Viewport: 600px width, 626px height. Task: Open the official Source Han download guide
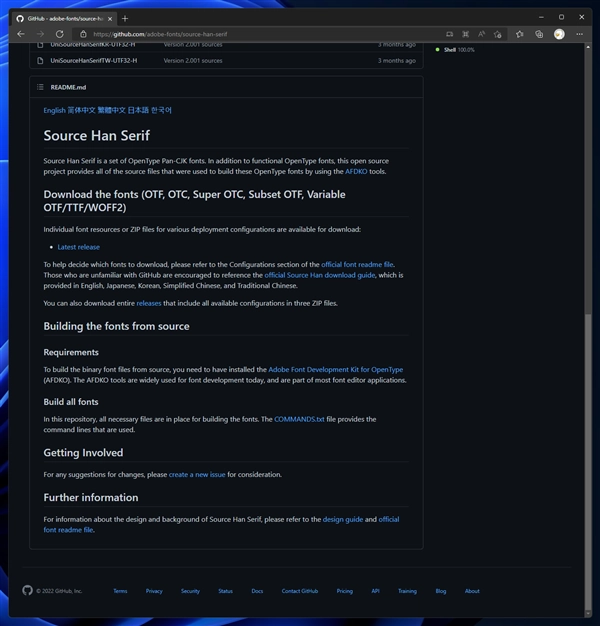click(x=320, y=275)
